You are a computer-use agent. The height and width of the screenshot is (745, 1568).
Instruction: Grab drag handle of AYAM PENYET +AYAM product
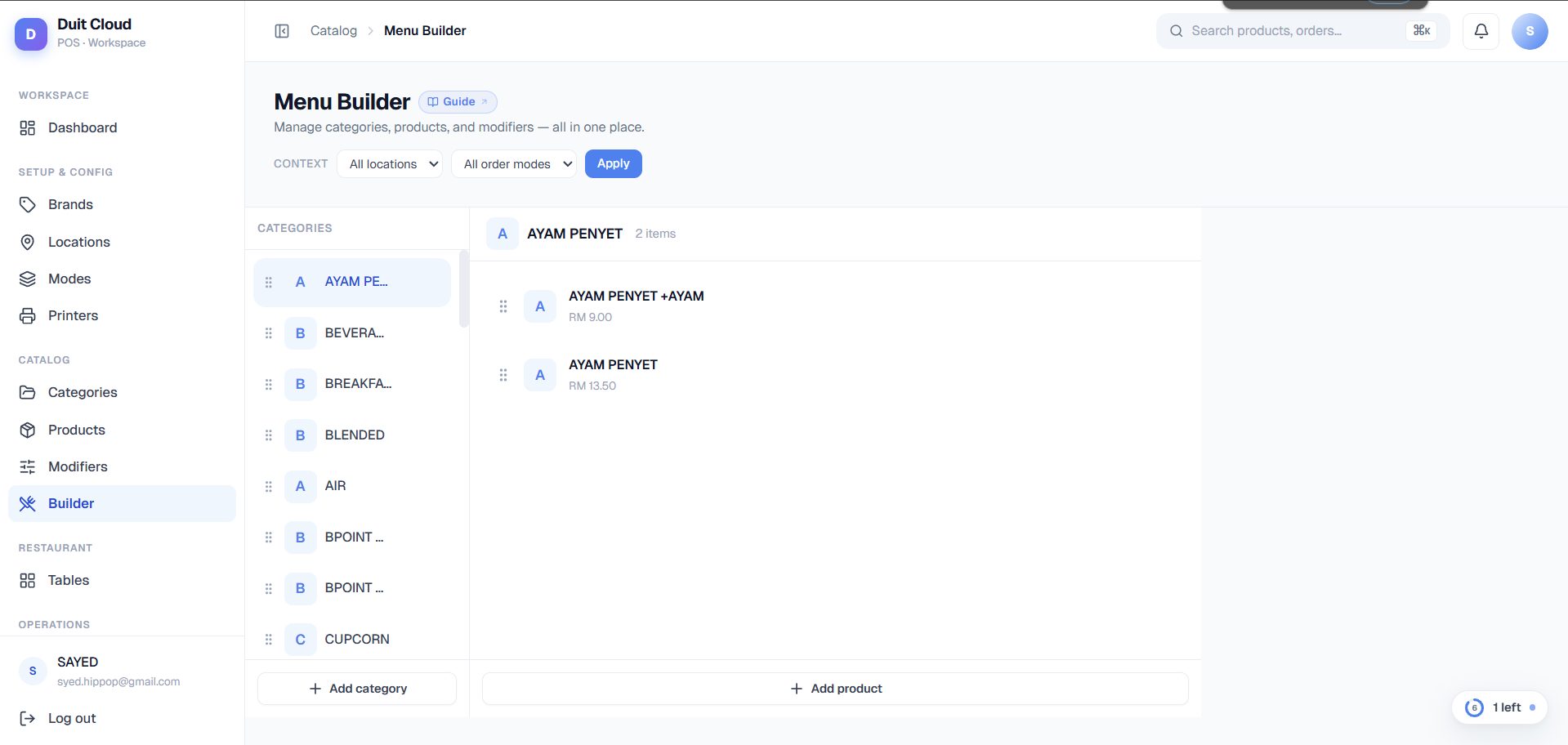503,306
